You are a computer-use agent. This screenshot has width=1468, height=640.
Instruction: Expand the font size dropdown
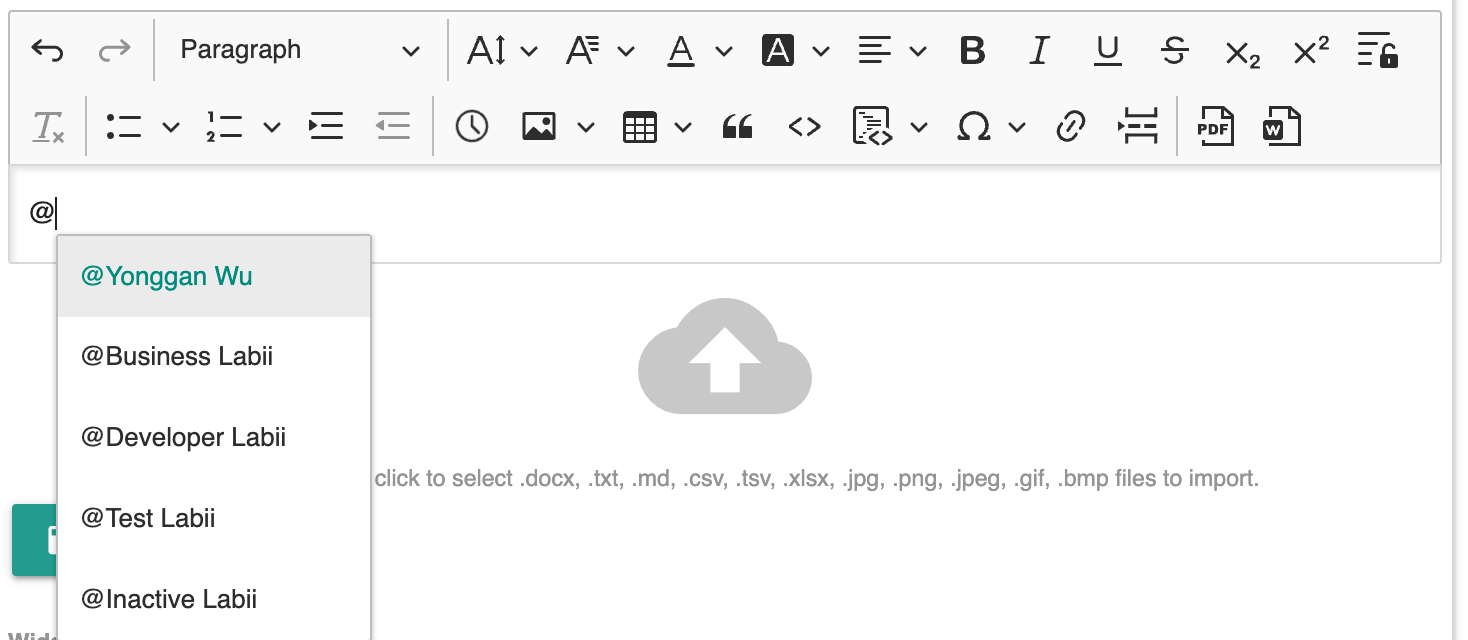point(529,50)
